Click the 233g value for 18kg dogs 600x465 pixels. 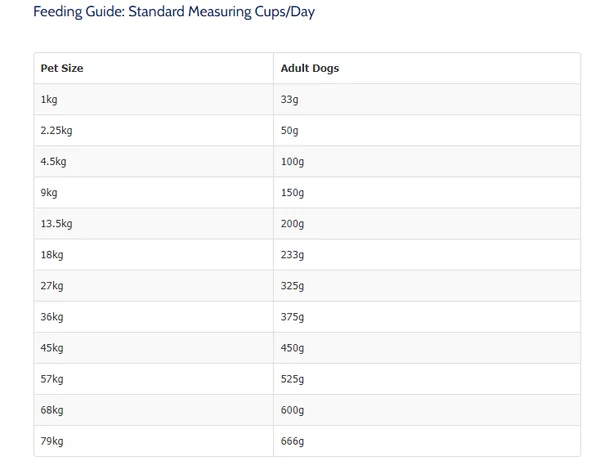(293, 254)
